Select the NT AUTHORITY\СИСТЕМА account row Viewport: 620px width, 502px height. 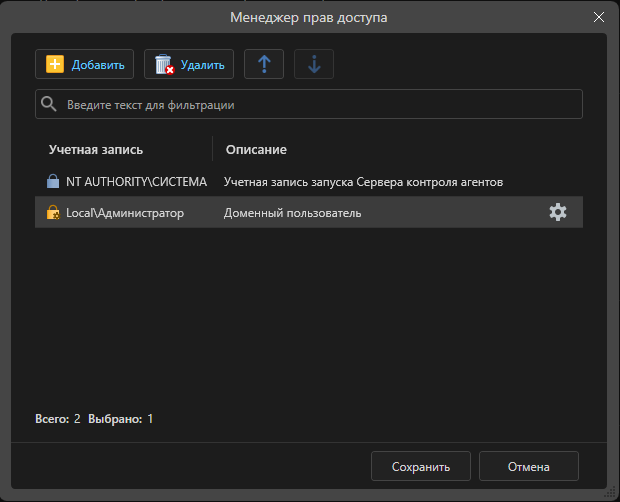(x=136, y=182)
